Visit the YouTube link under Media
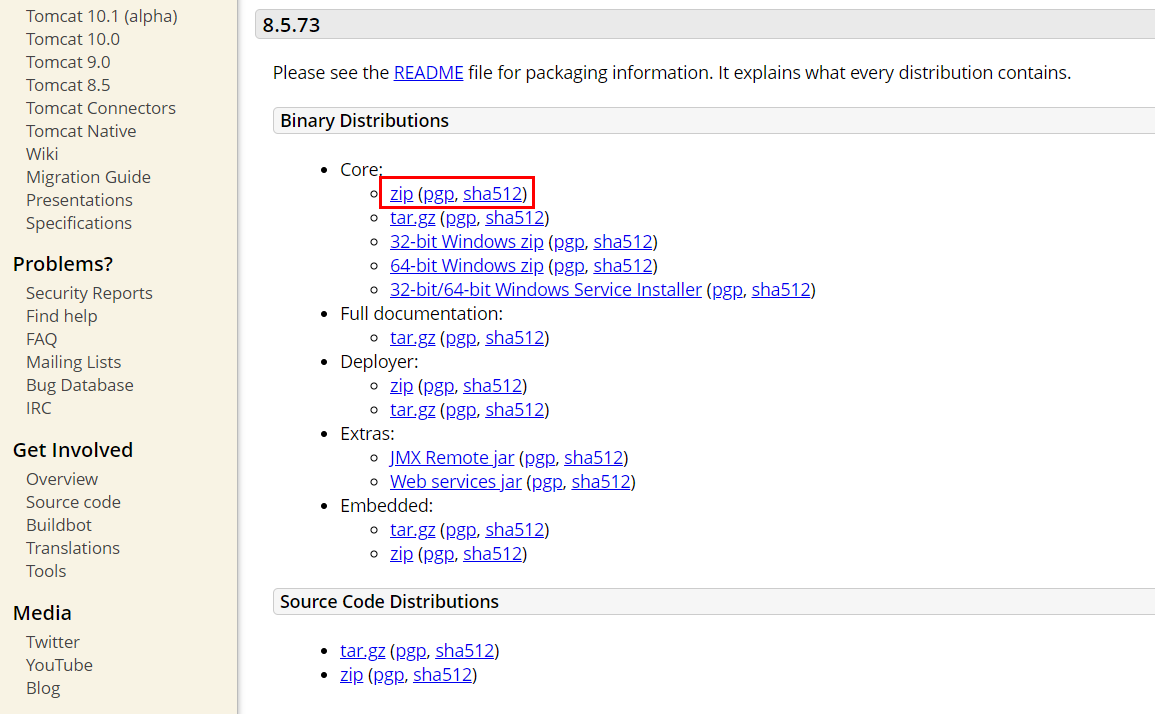 [x=60, y=665]
